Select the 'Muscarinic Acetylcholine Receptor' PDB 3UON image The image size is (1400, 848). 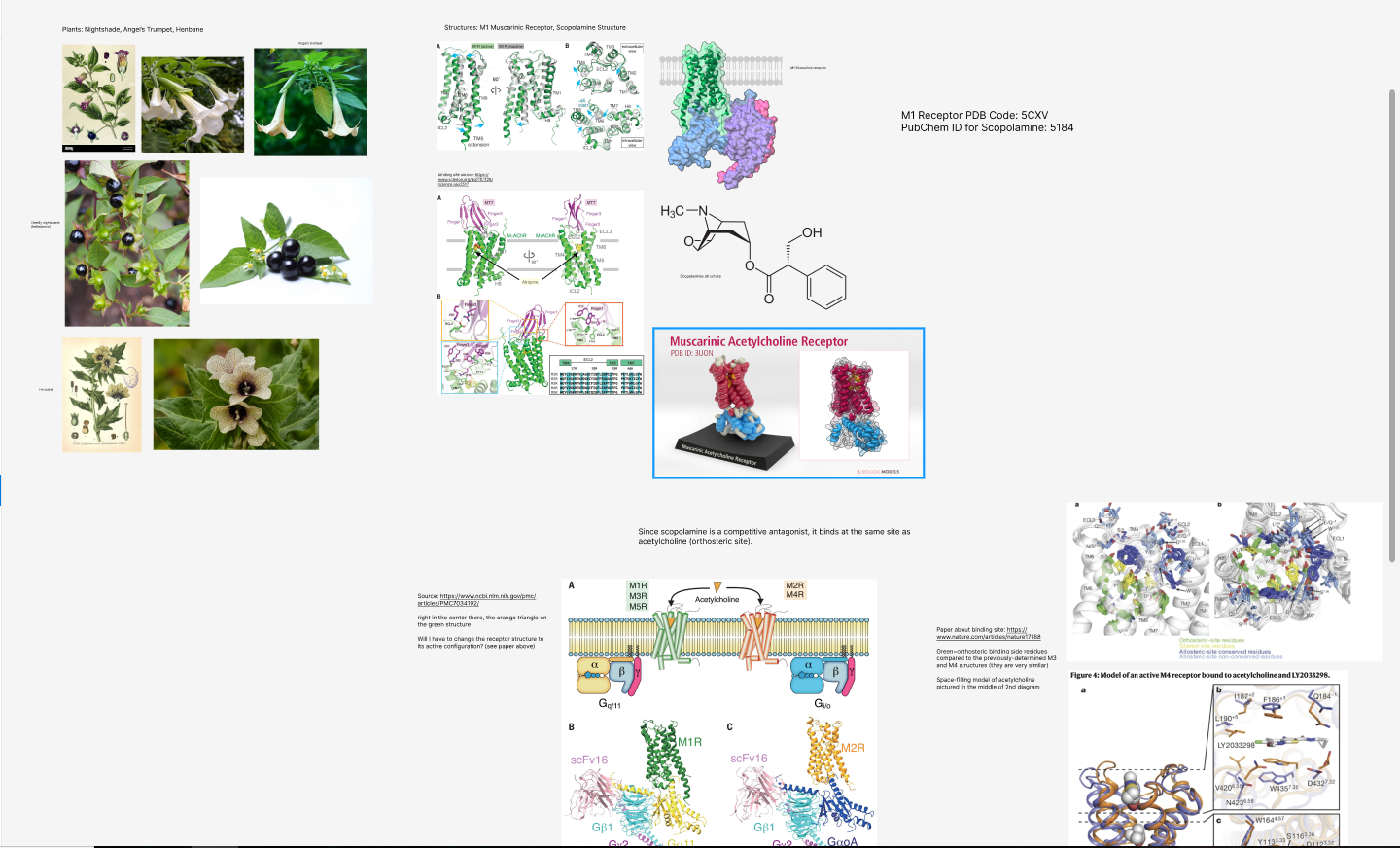coord(788,403)
